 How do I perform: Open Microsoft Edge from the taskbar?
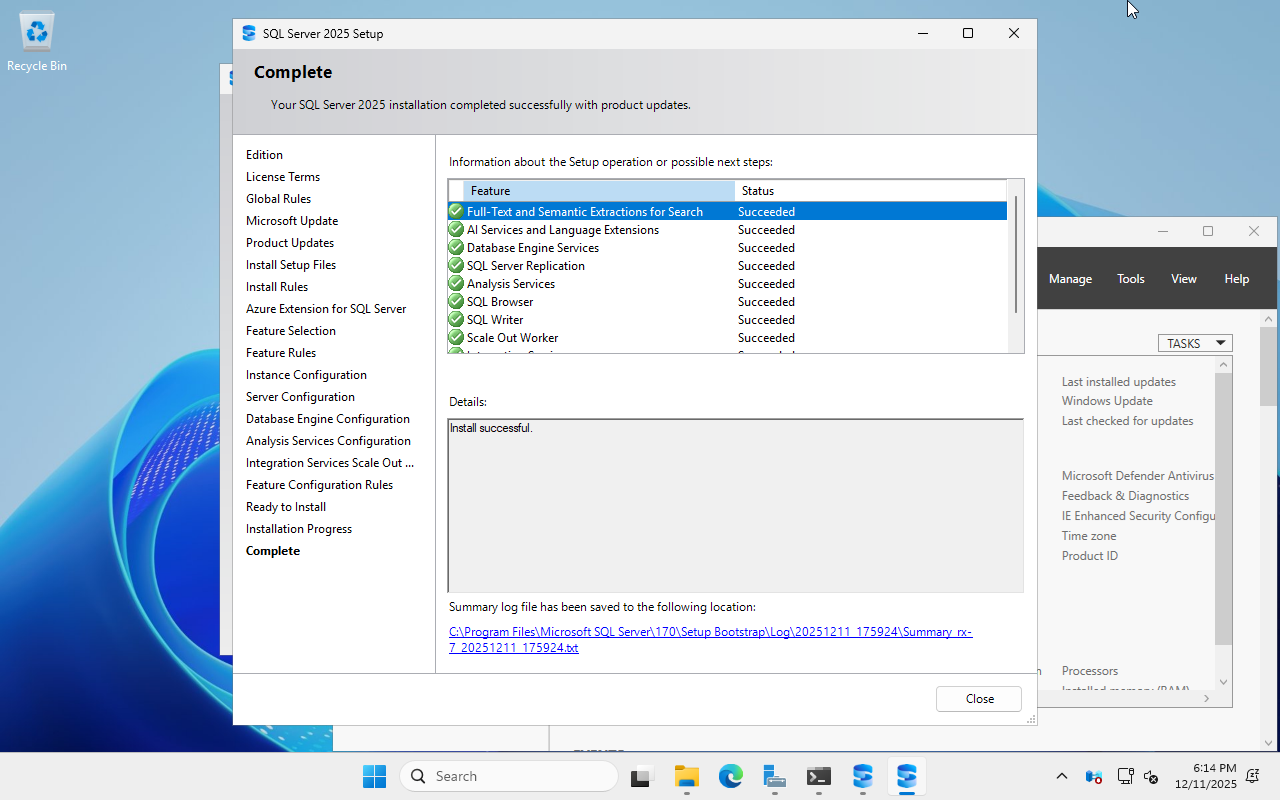pyautogui.click(x=731, y=776)
